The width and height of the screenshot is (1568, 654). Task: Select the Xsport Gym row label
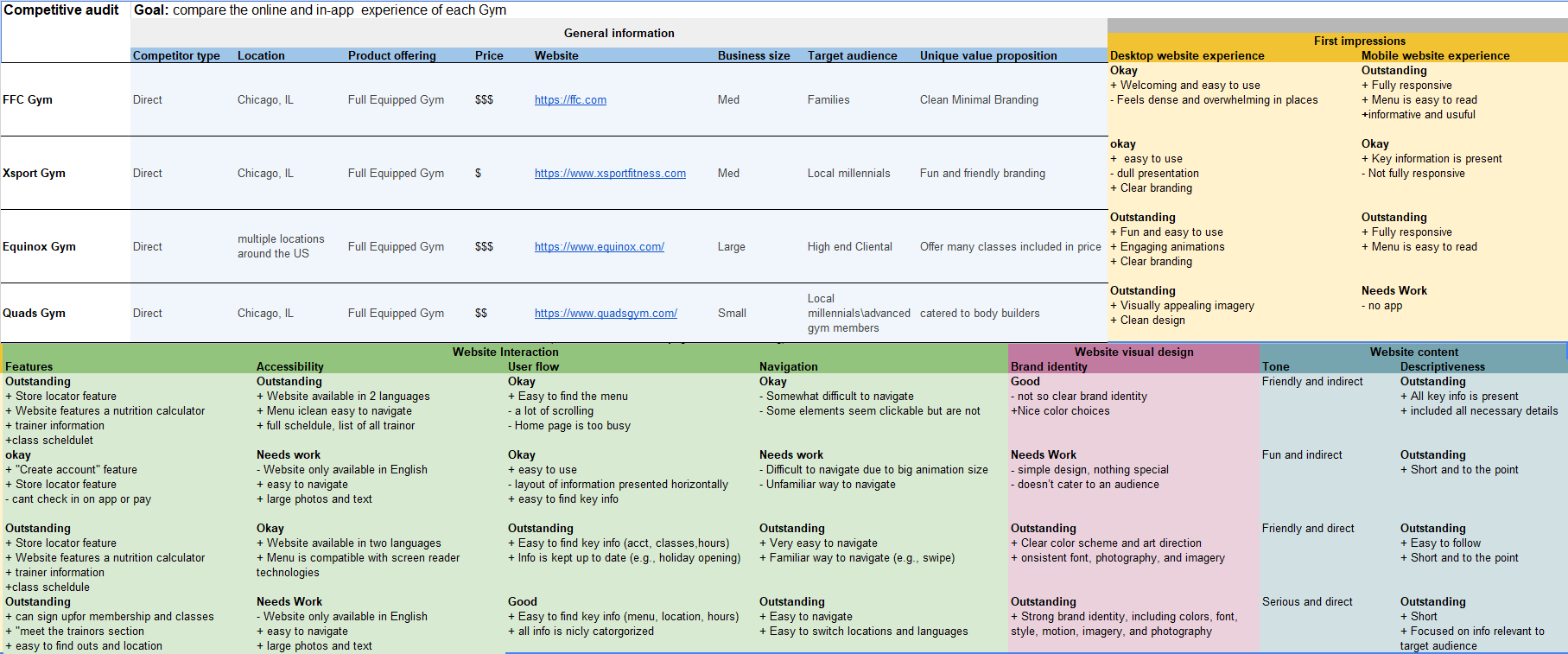tap(34, 173)
